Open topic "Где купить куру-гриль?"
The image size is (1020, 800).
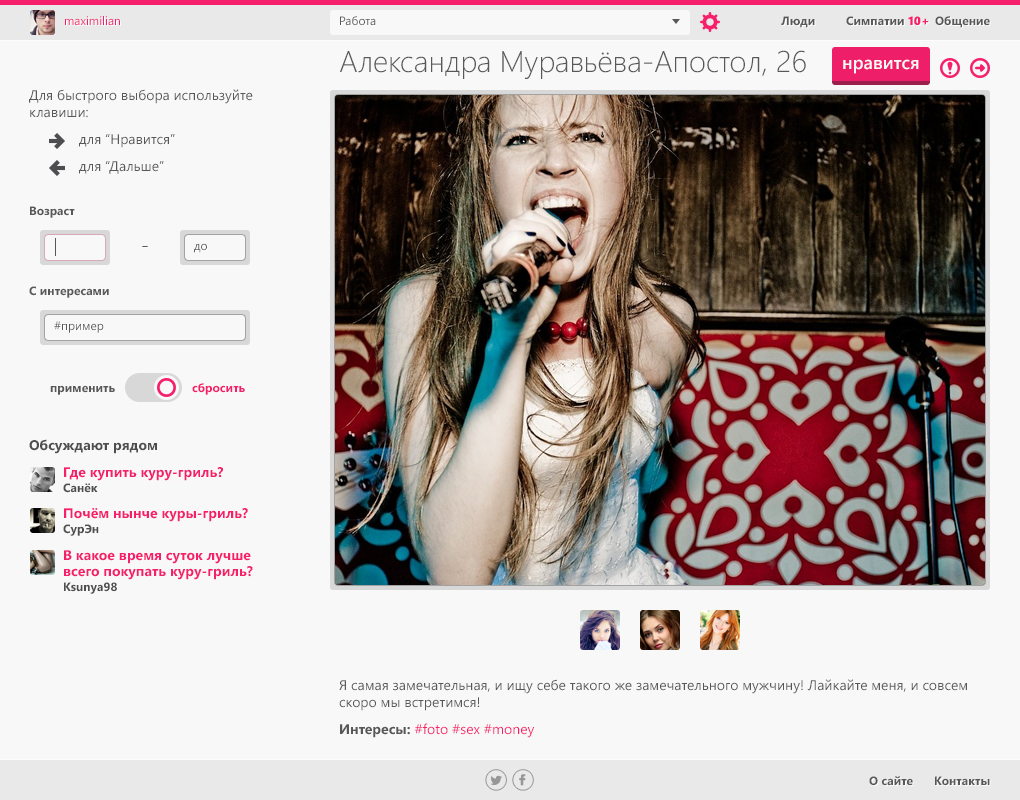(x=143, y=472)
